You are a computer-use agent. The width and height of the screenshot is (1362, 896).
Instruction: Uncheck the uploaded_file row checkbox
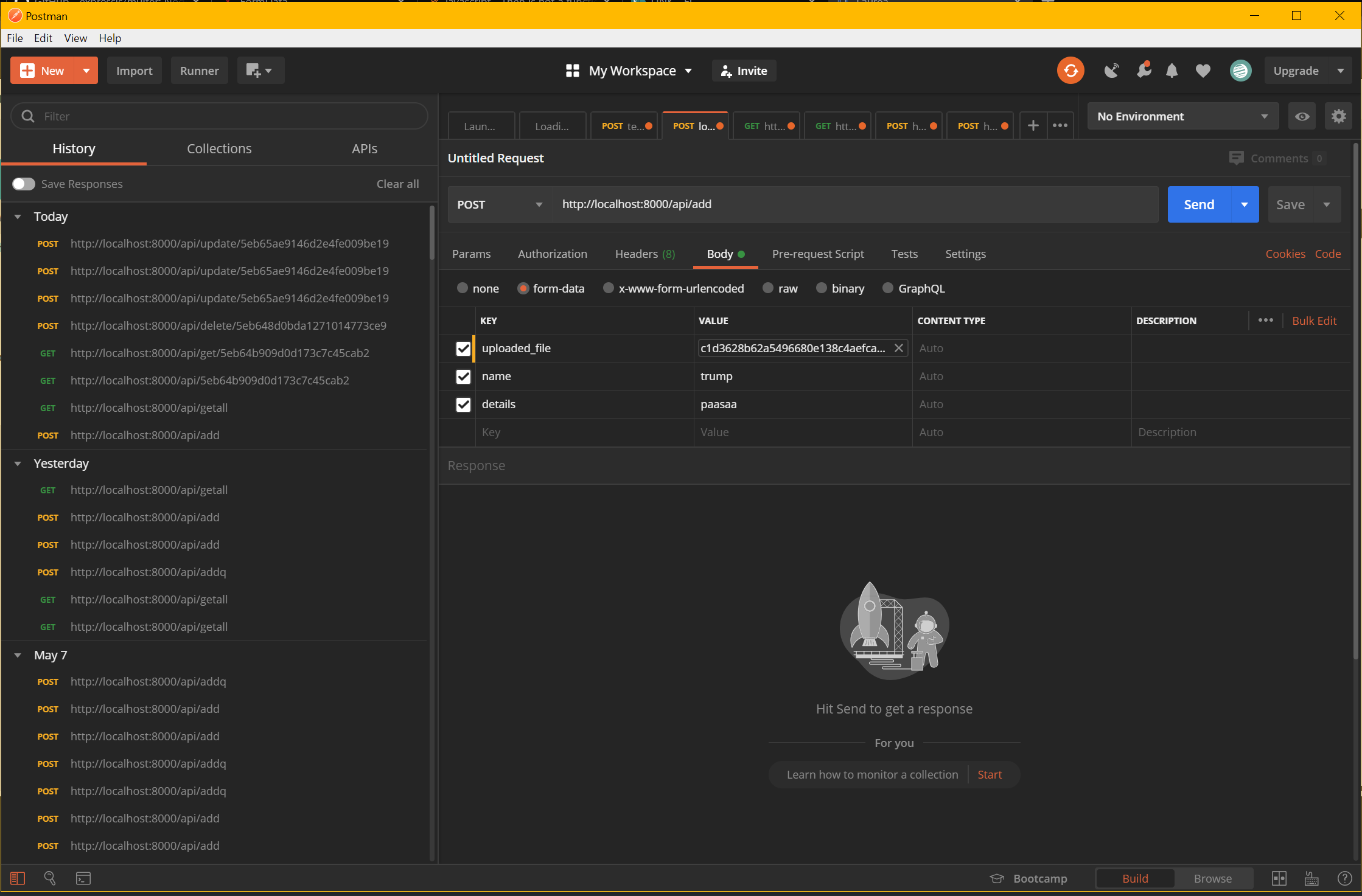pyautogui.click(x=463, y=349)
